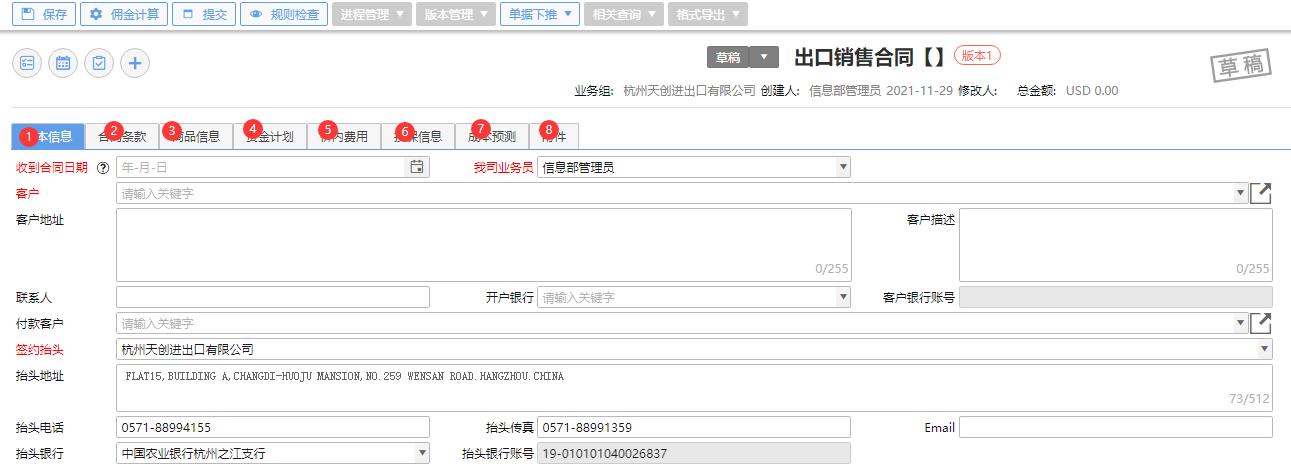Click the 联系人 input field

(273, 297)
